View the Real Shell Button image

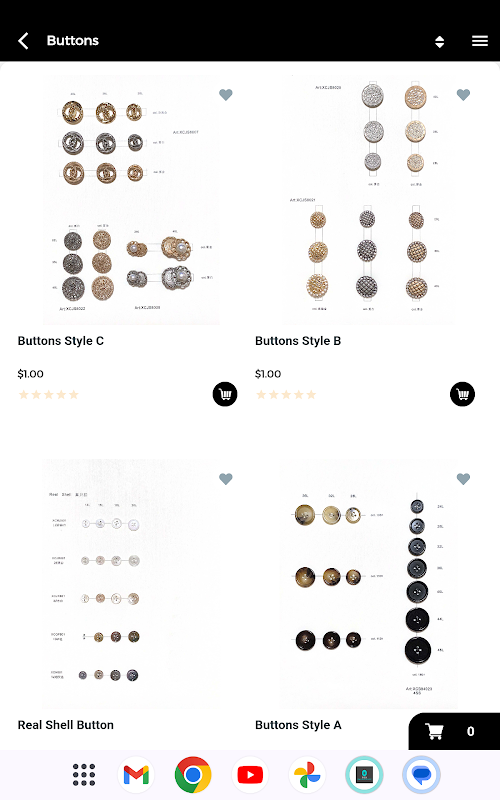point(131,584)
